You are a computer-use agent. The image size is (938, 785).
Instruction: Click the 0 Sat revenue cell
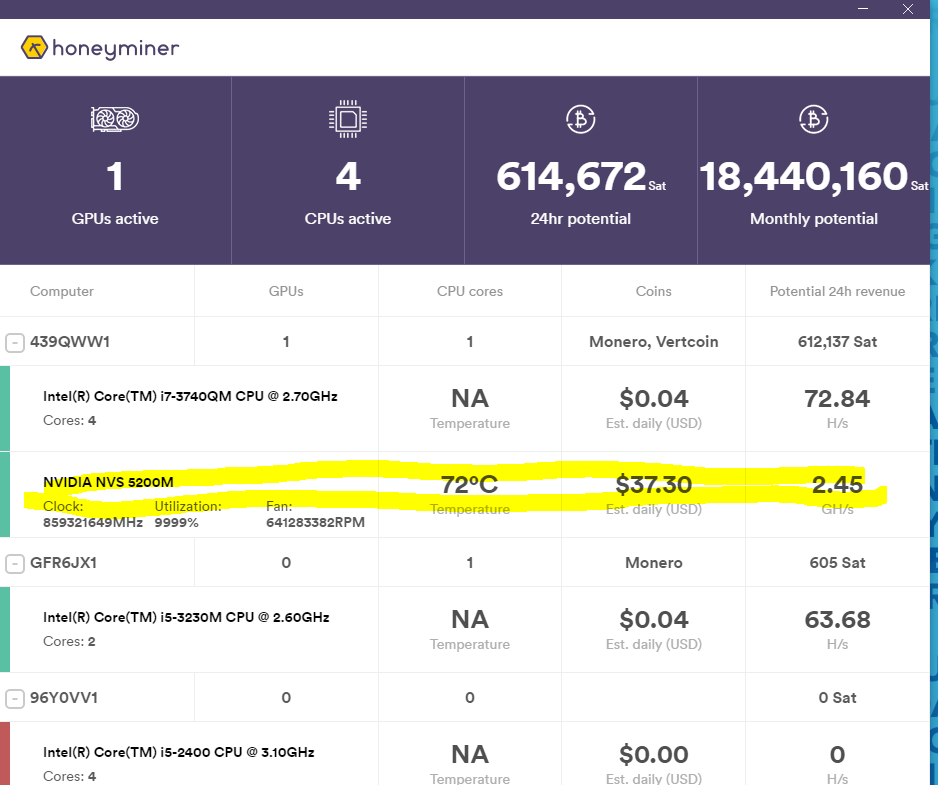click(837, 698)
